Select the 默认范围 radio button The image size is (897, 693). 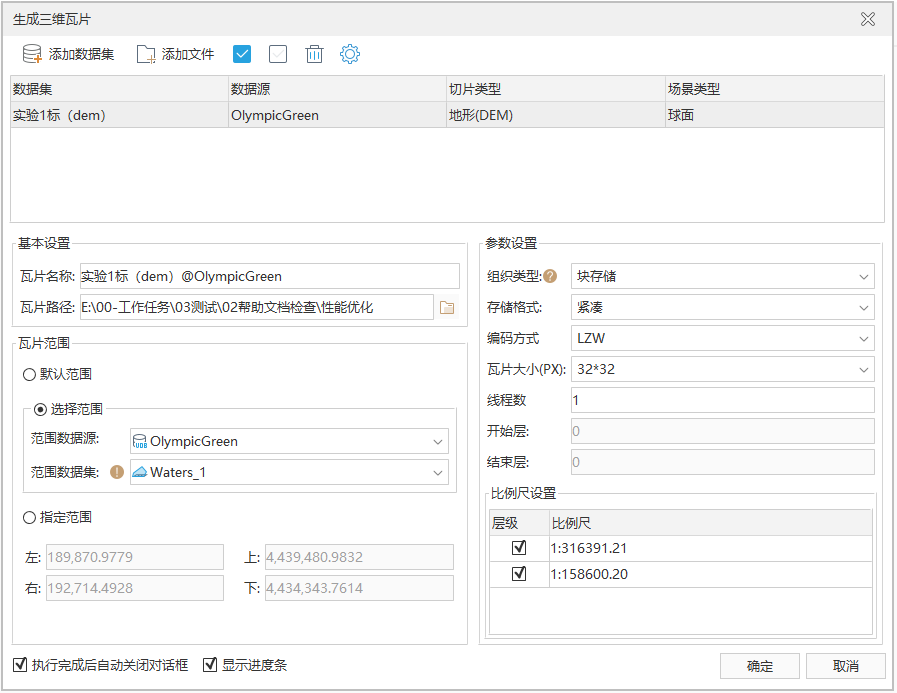(29, 374)
